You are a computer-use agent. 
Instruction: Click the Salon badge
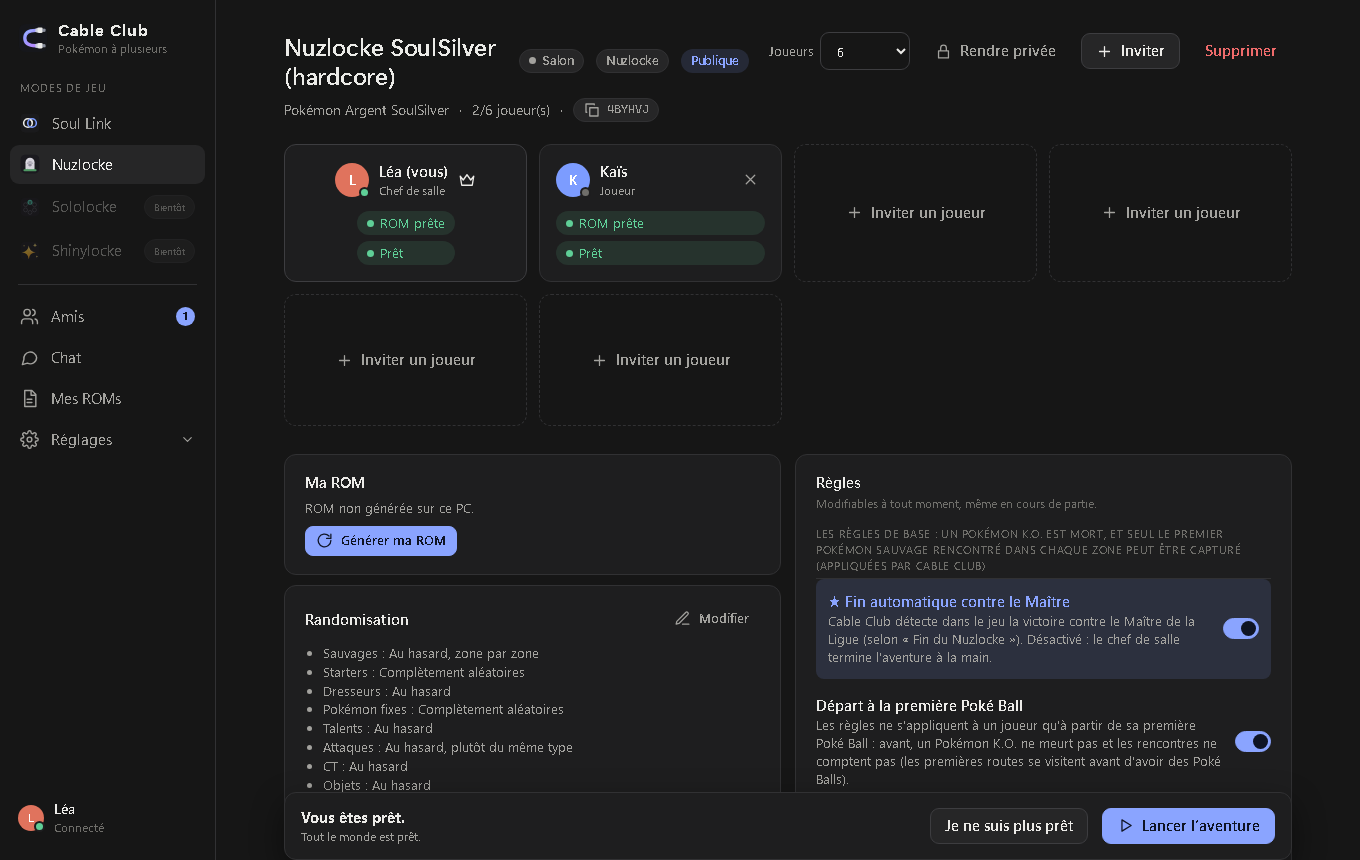coord(552,61)
